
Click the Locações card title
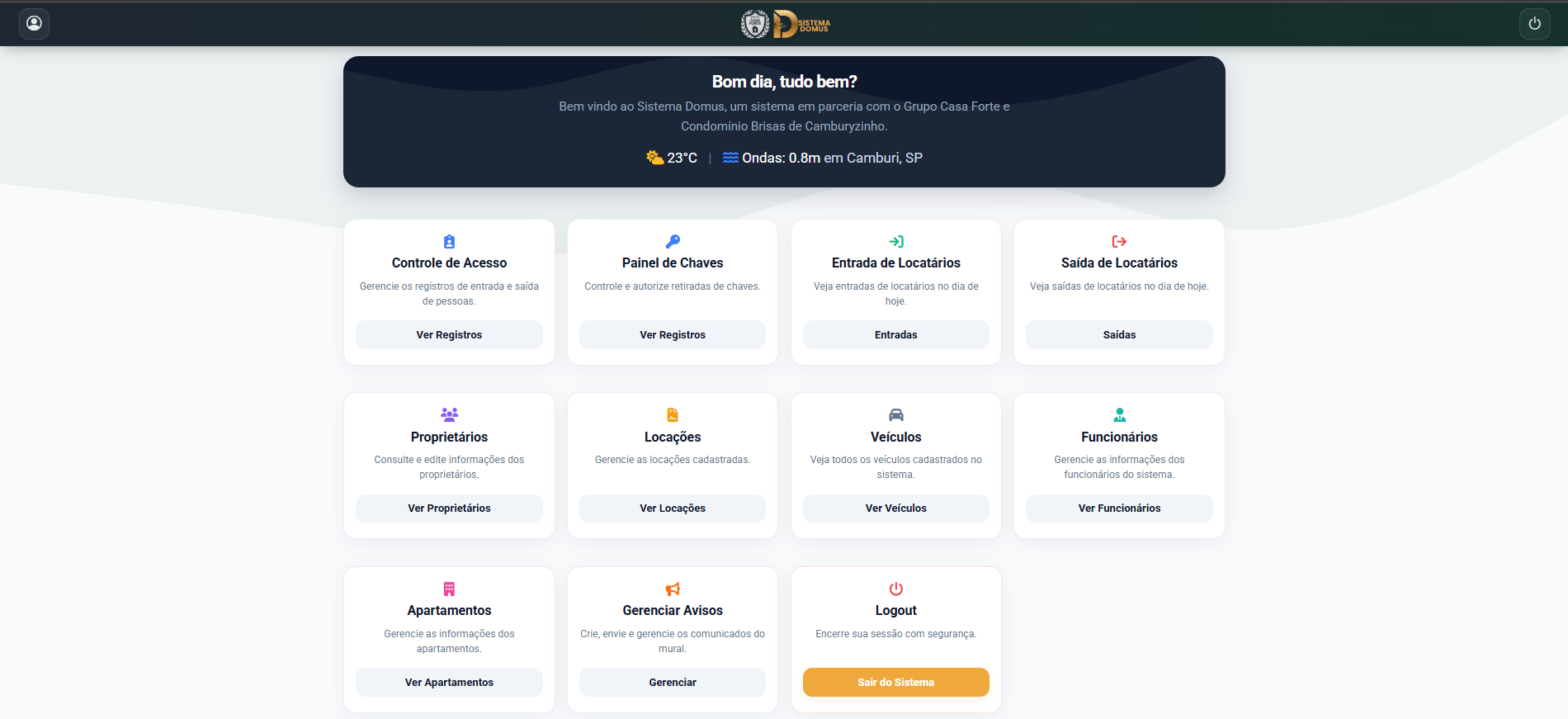tap(673, 438)
